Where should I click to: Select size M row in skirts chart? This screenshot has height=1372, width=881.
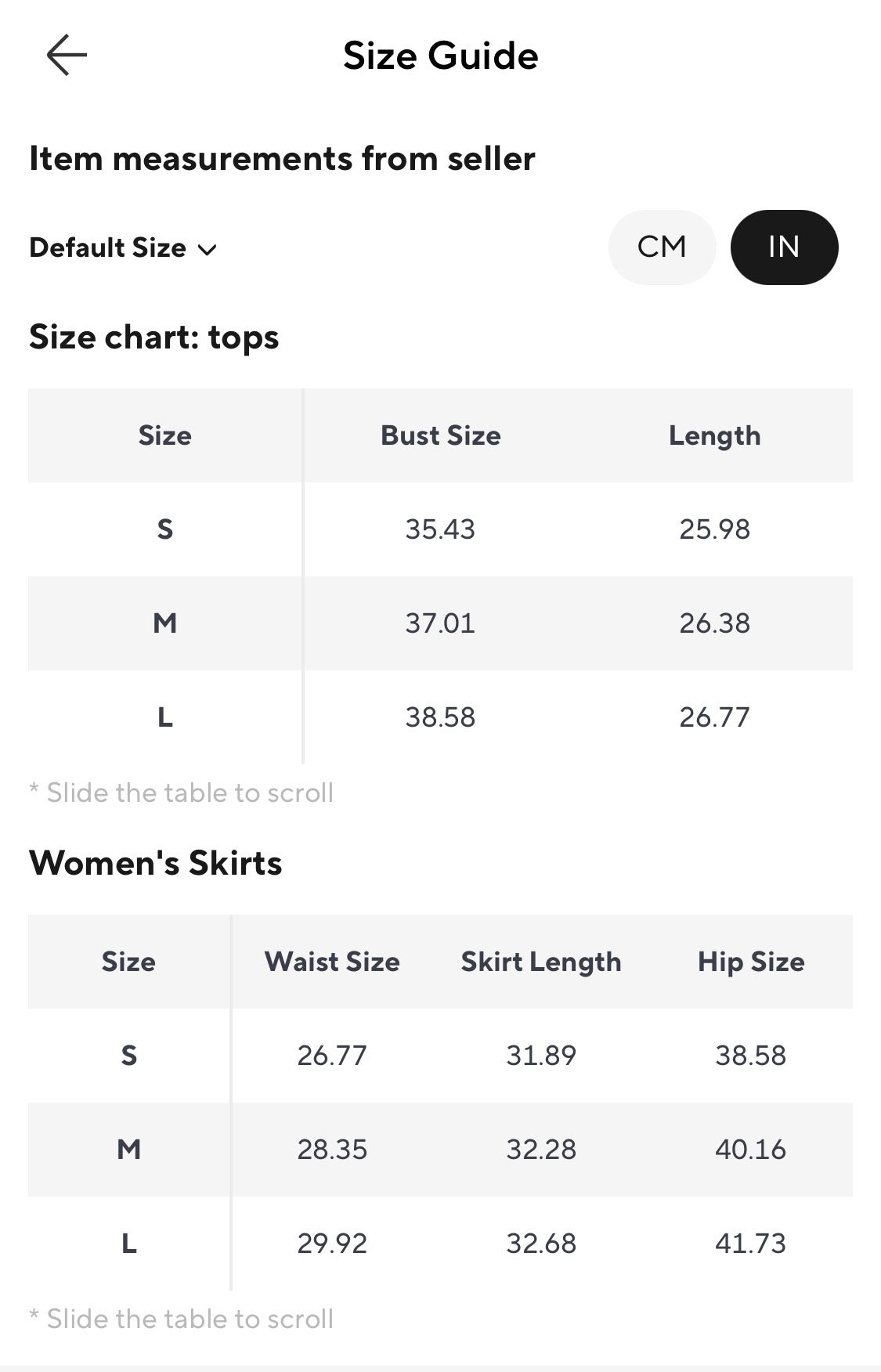click(440, 1150)
